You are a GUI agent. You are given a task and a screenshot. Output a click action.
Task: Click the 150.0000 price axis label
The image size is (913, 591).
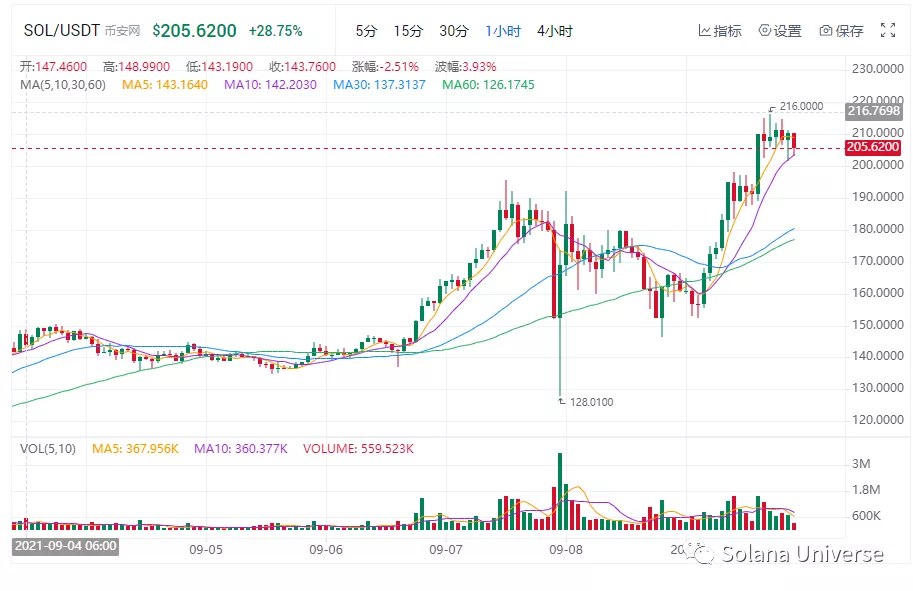click(x=877, y=325)
